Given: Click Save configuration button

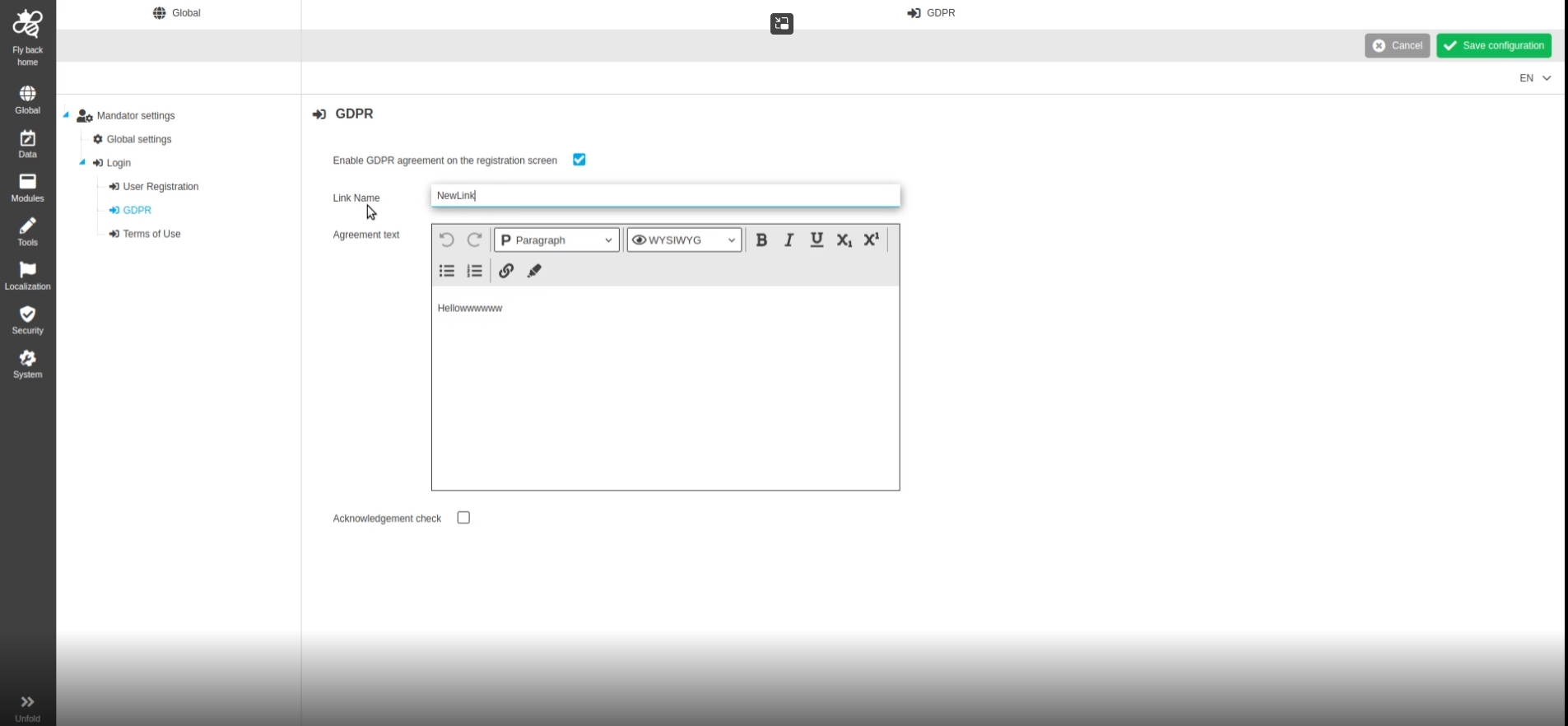Looking at the screenshot, I should (1494, 45).
